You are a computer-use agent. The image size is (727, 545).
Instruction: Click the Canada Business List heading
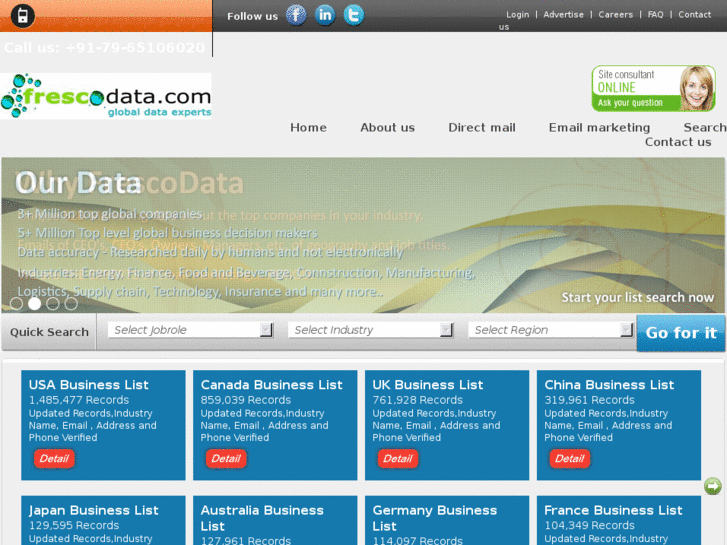[x=272, y=385]
